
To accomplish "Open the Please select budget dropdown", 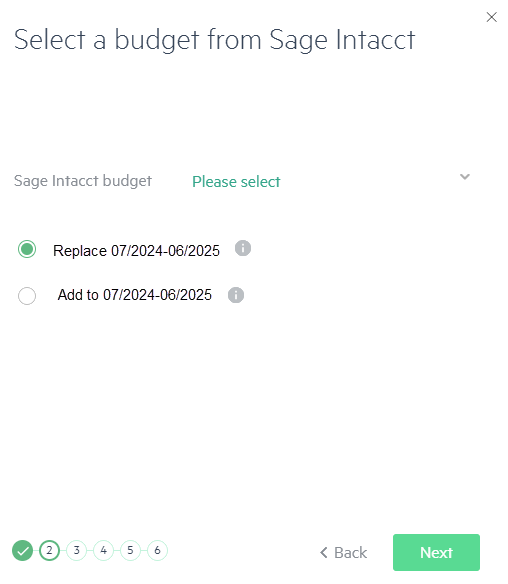I will (x=331, y=181).
